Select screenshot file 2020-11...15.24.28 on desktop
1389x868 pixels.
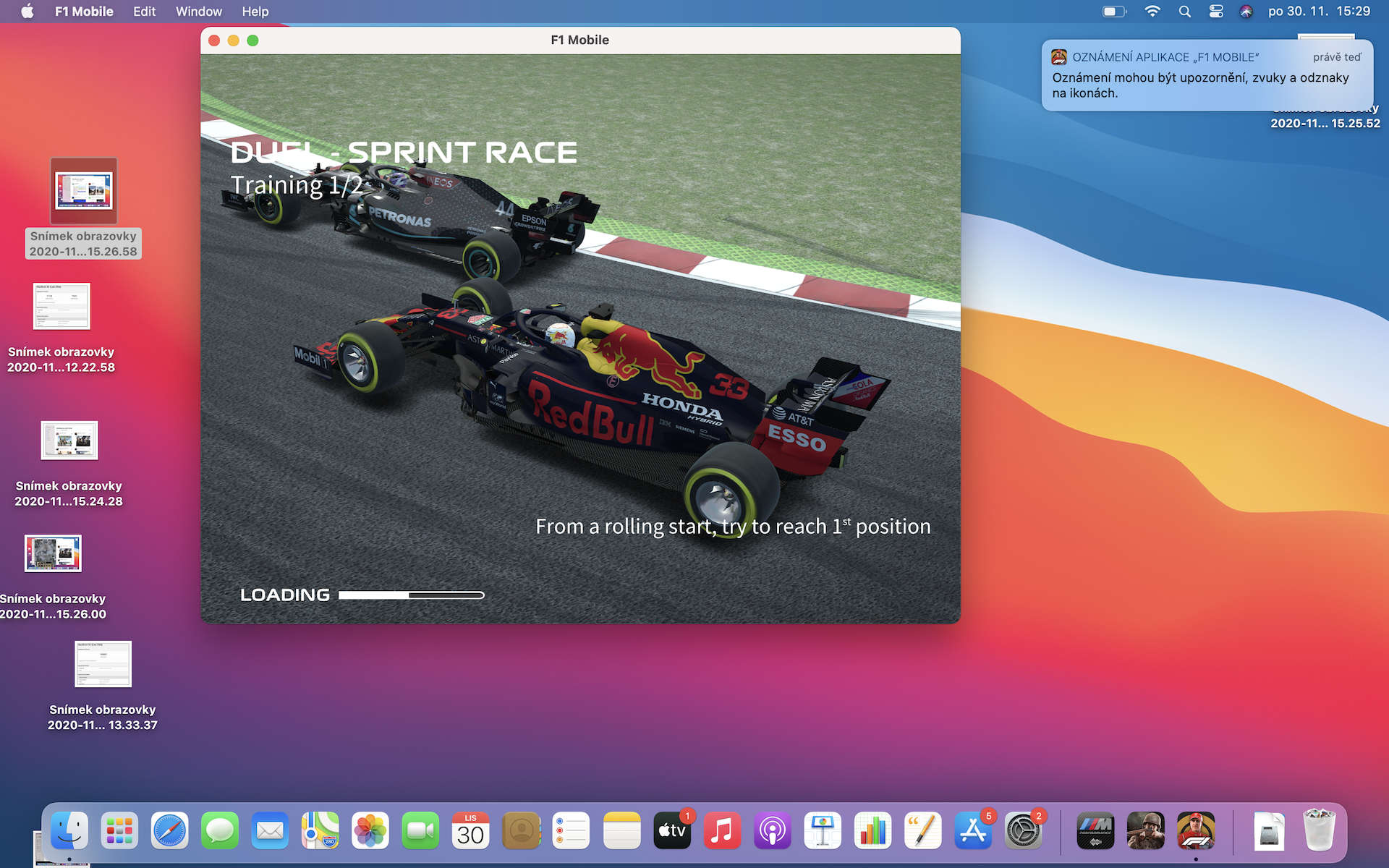(x=69, y=441)
